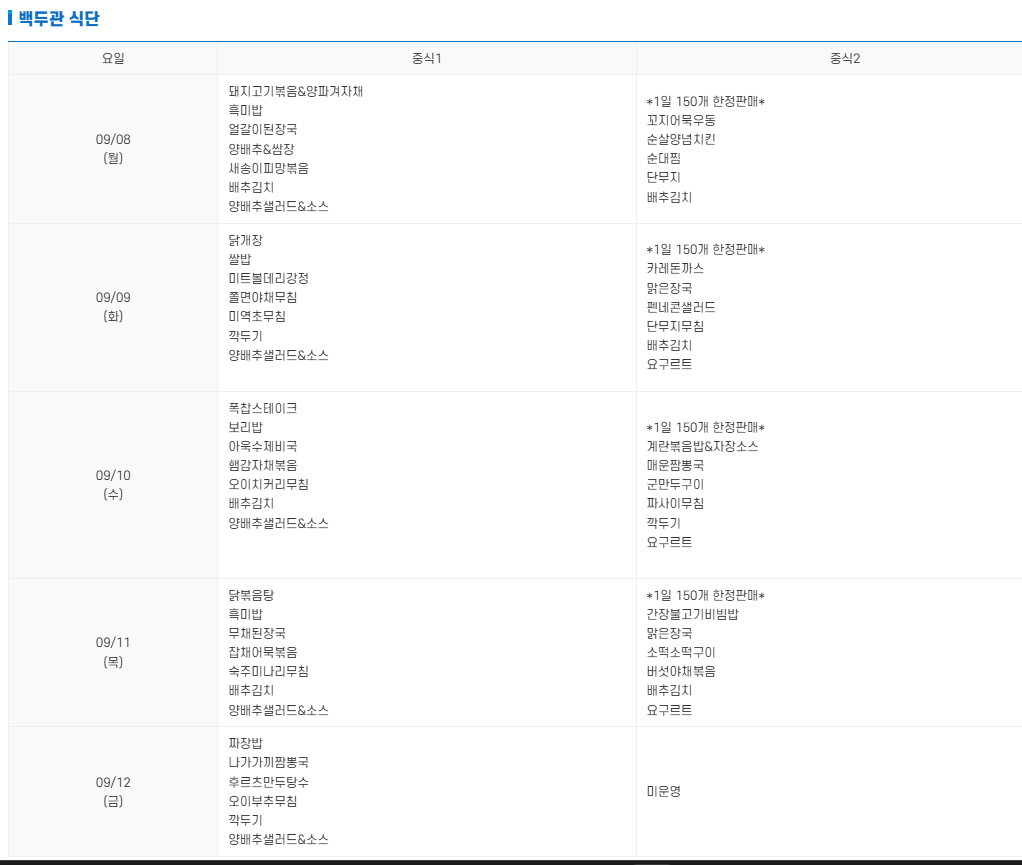Image resolution: width=1022 pixels, height=865 pixels.
Task: Select the 요일 column header
Action: [x=113, y=58]
